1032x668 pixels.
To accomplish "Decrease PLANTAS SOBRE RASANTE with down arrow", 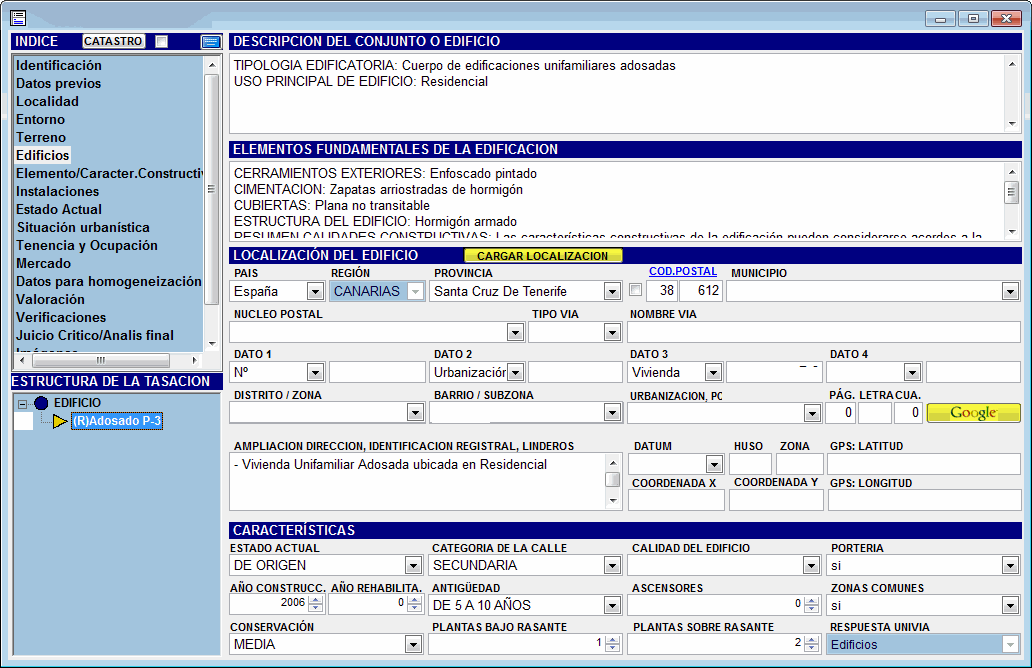I will pyautogui.click(x=812, y=647).
